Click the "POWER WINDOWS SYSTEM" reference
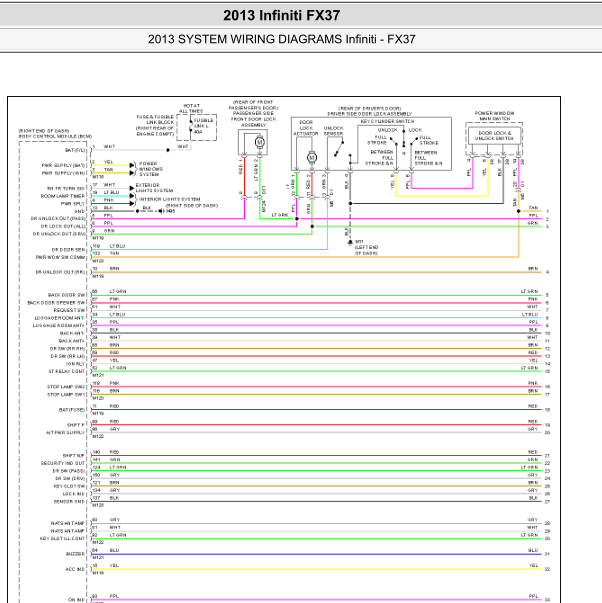This screenshot has width=602, height=603. pos(151,169)
